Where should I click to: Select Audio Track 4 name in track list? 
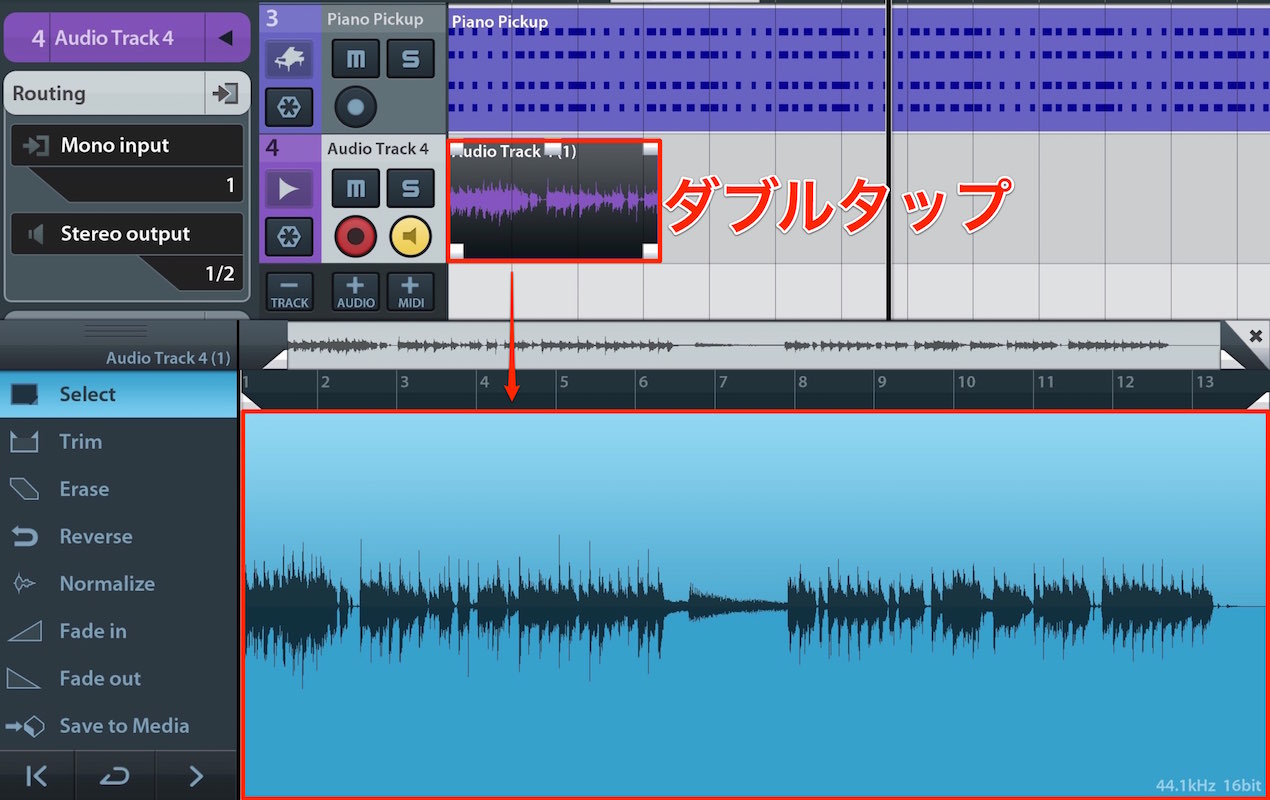(x=378, y=148)
